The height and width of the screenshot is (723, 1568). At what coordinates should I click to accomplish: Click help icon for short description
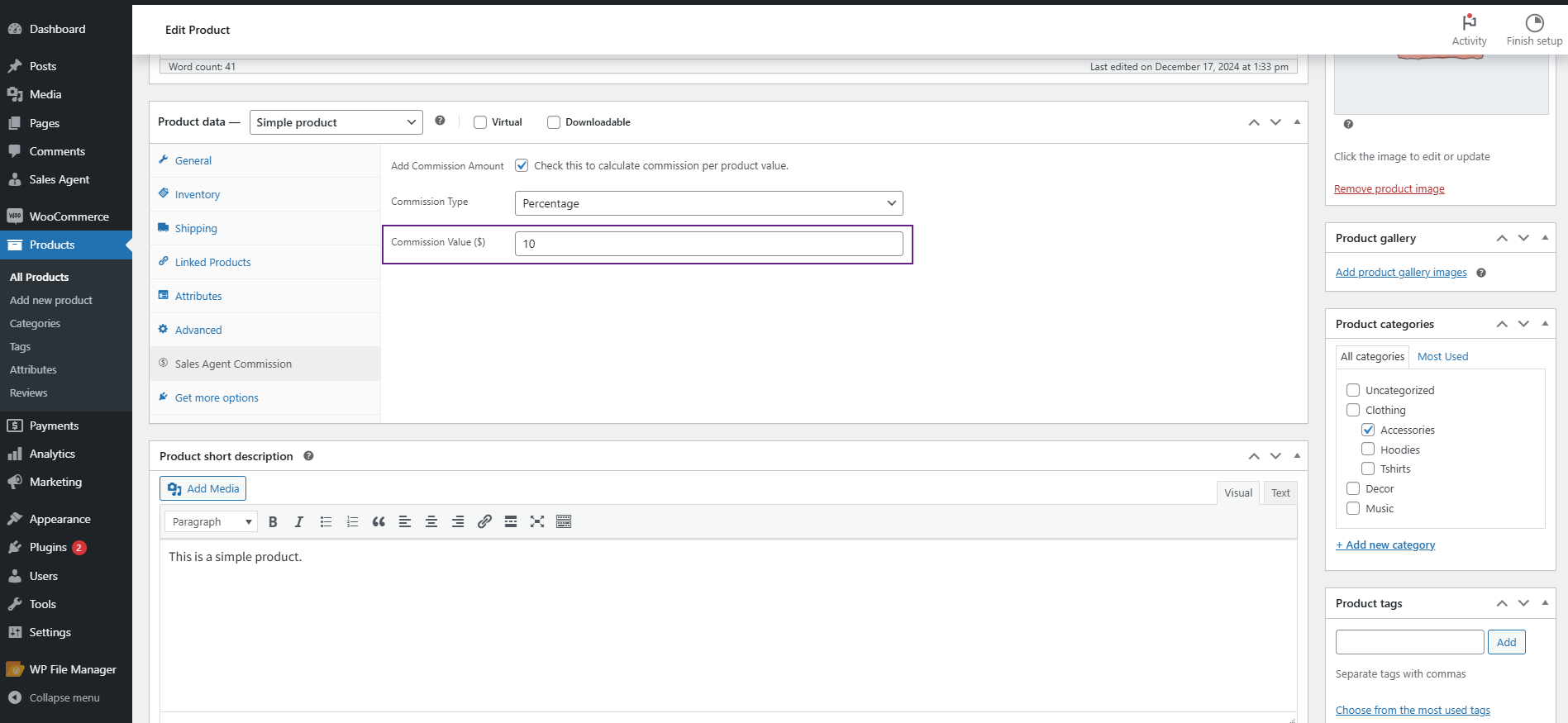coord(308,456)
